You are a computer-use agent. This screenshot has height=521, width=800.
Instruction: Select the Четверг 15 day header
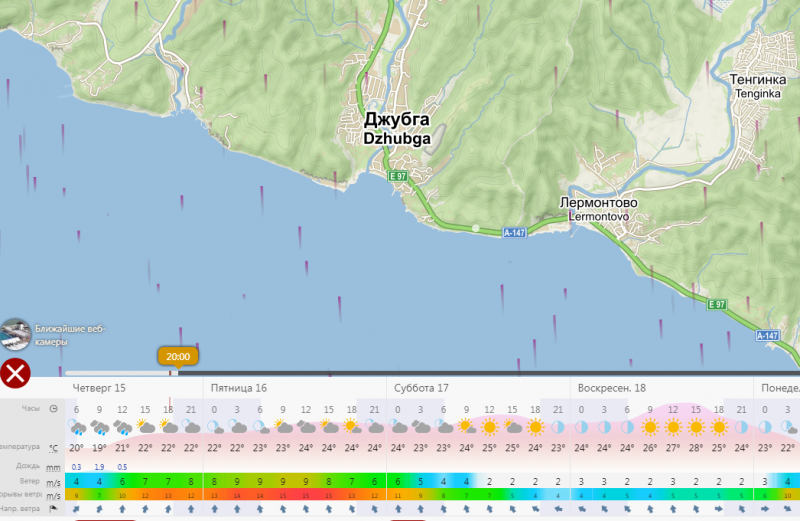pos(99,387)
